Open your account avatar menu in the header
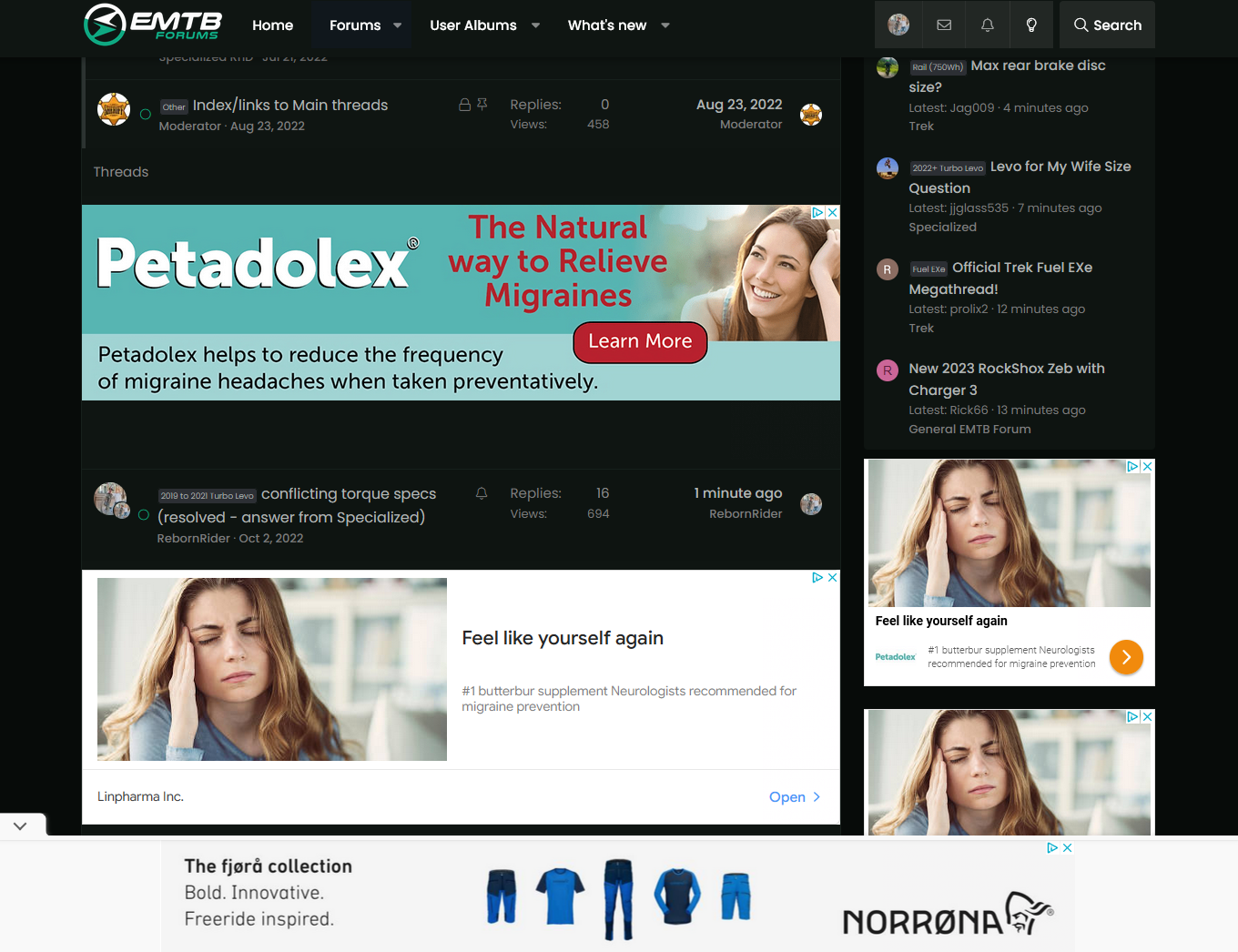 coord(898,25)
